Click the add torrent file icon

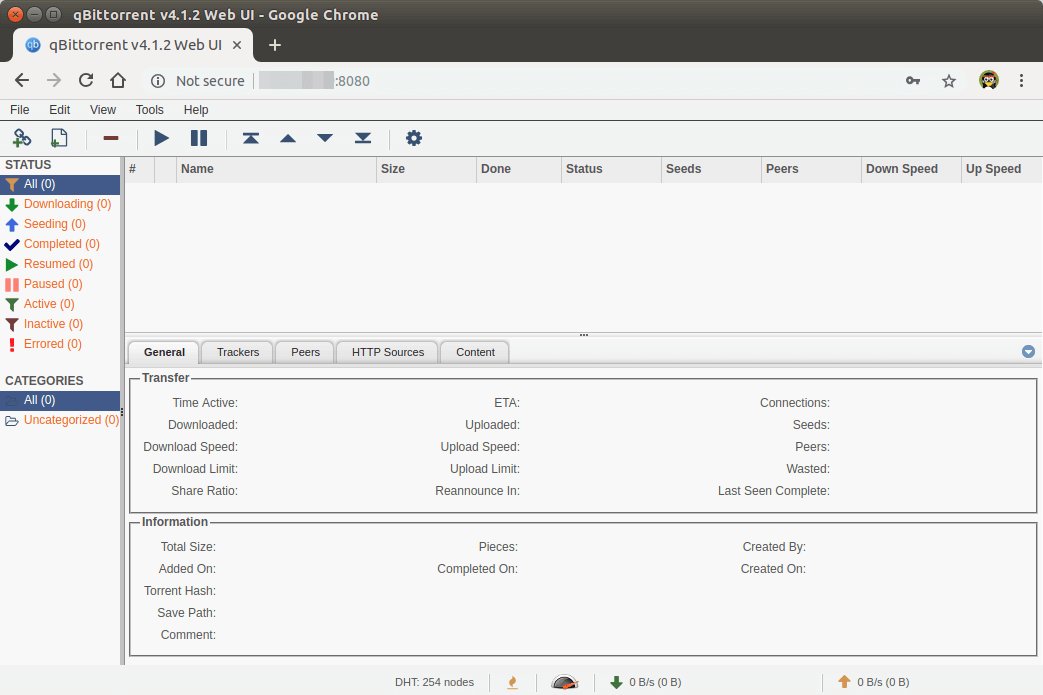(x=59, y=138)
